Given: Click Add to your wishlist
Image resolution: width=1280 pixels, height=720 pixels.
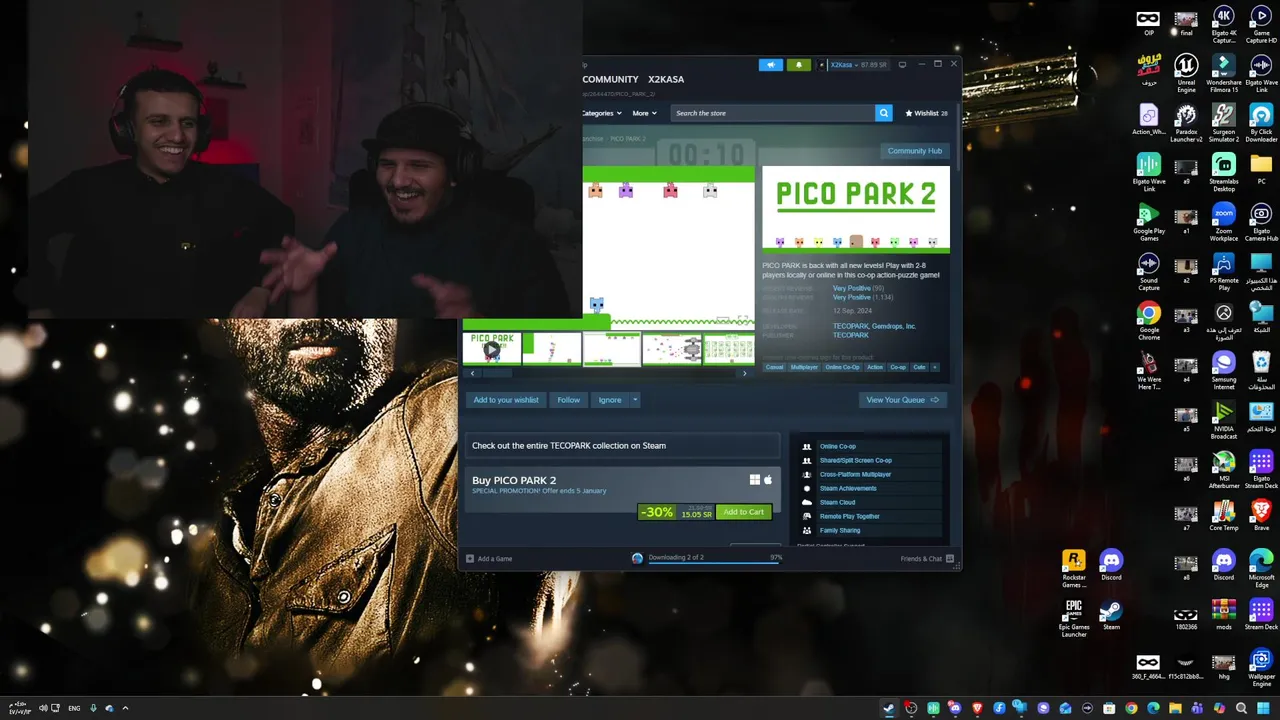Looking at the screenshot, I should 506,400.
